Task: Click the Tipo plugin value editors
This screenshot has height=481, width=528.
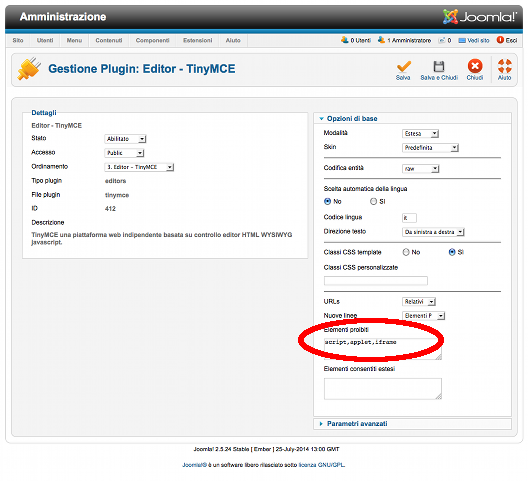Action: click(116, 181)
